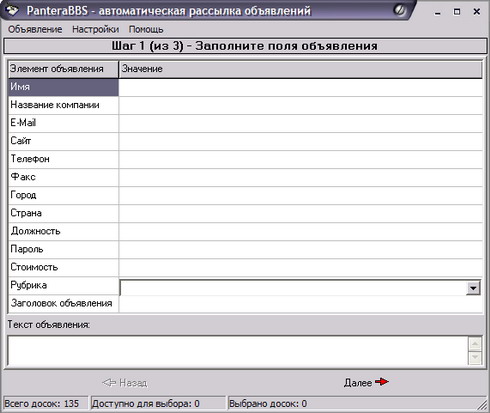Select the Страна row label
This screenshot has height=413, width=490.
click(63, 213)
